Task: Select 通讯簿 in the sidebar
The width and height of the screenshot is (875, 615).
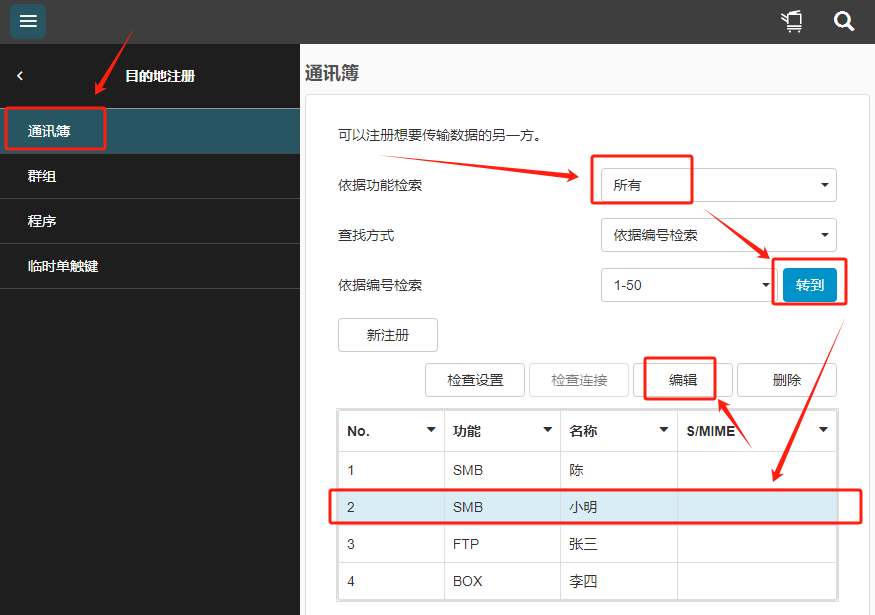Action: pyautogui.click(x=150, y=131)
